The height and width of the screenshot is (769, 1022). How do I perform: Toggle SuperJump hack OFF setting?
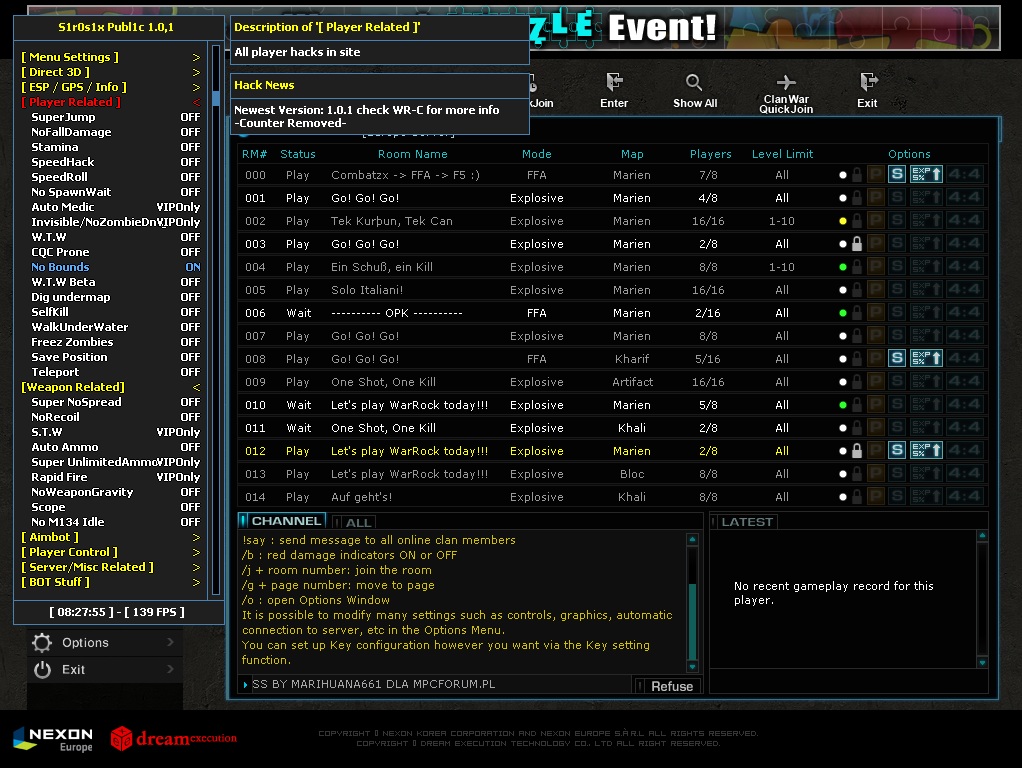click(115, 117)
